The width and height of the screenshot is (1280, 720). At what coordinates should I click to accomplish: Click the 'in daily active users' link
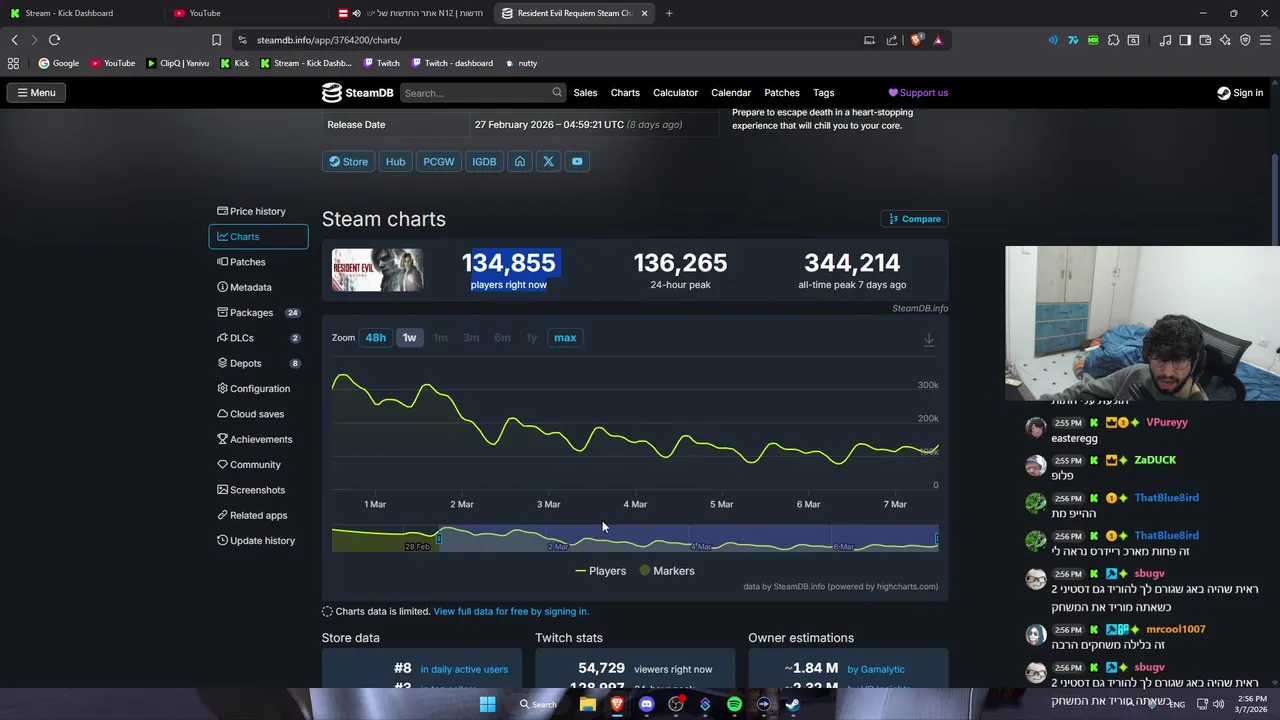click(464, 669)
